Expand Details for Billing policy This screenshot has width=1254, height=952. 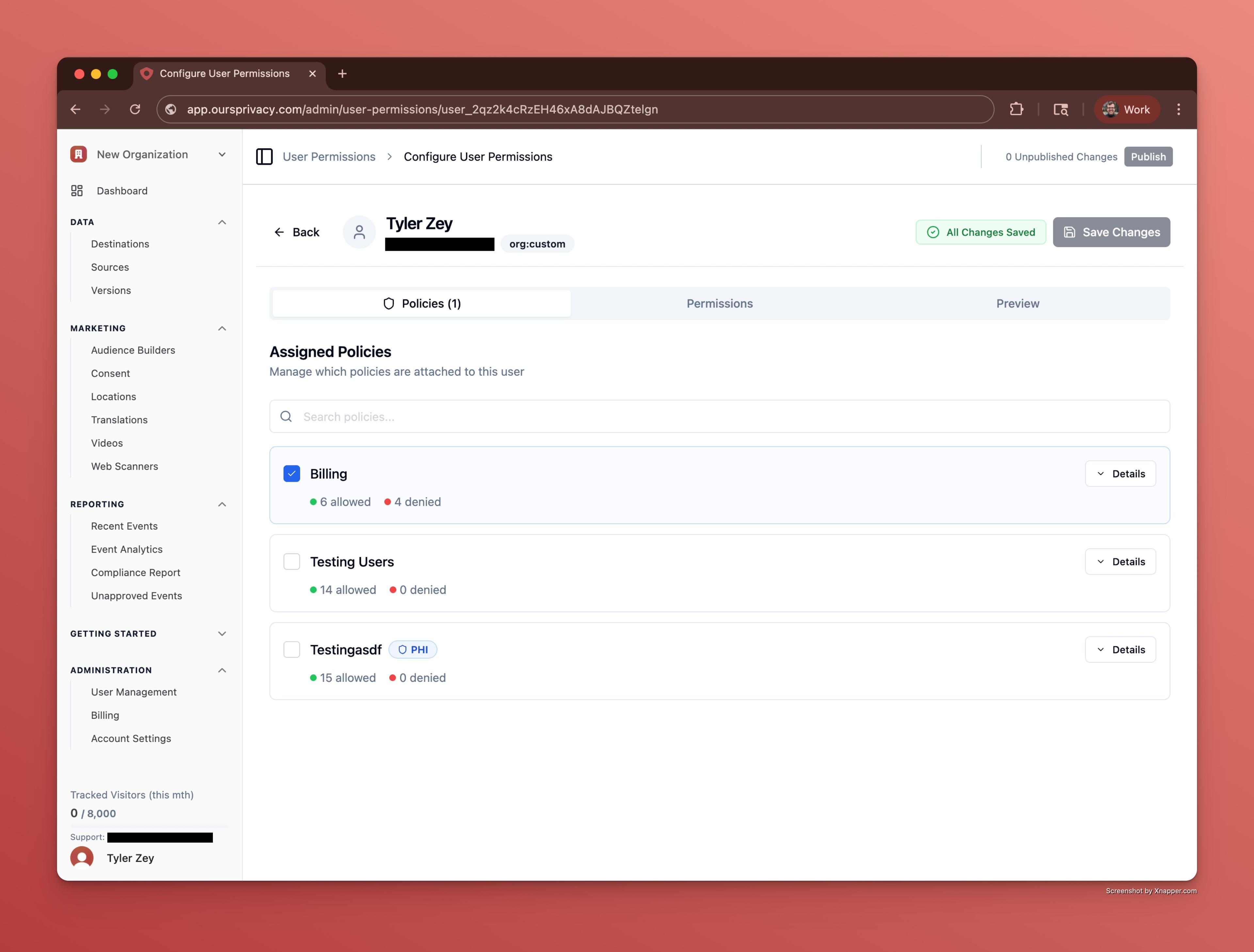point(1120,474)
